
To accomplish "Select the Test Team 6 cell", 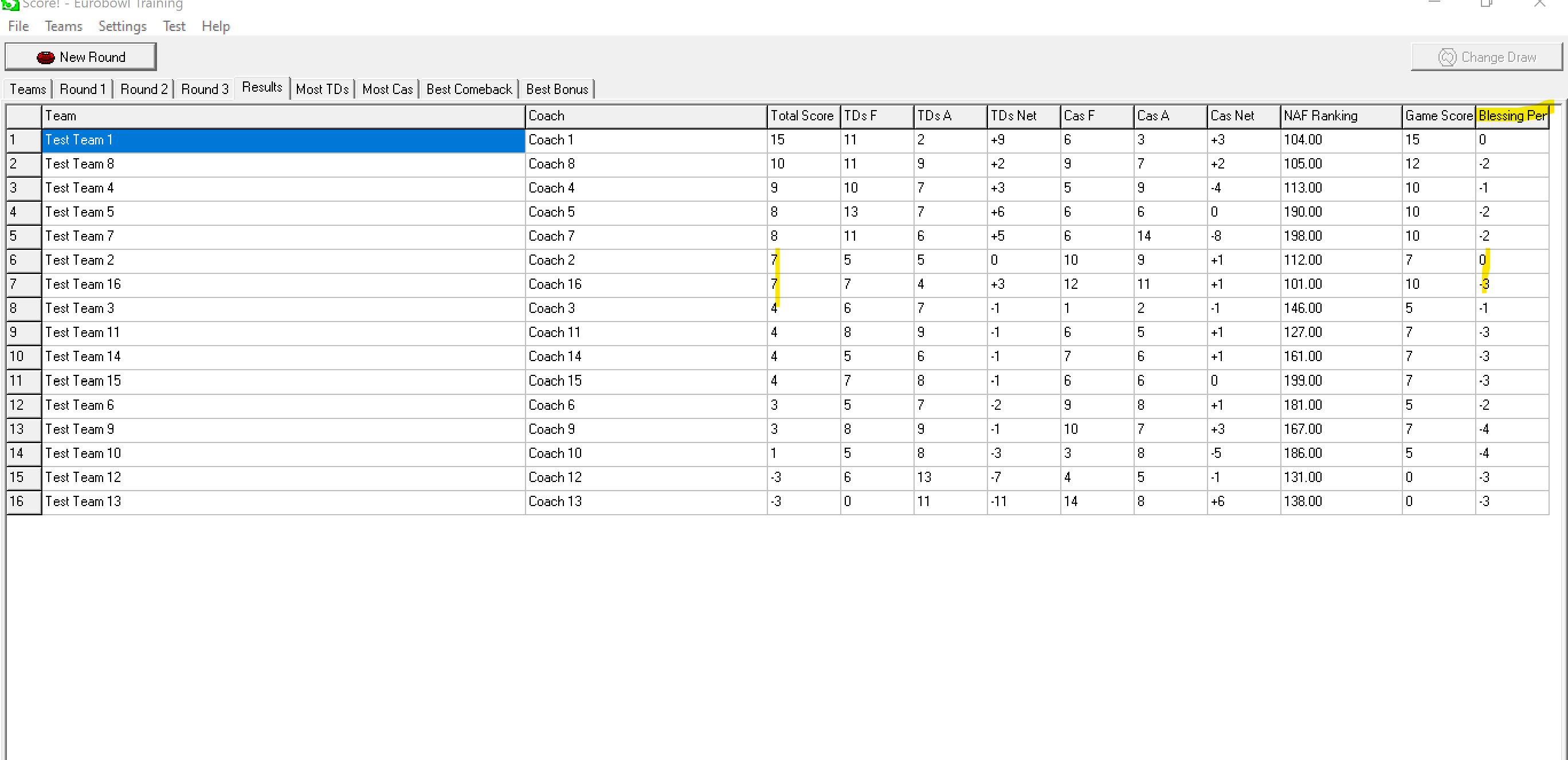I will coord(283,406).
